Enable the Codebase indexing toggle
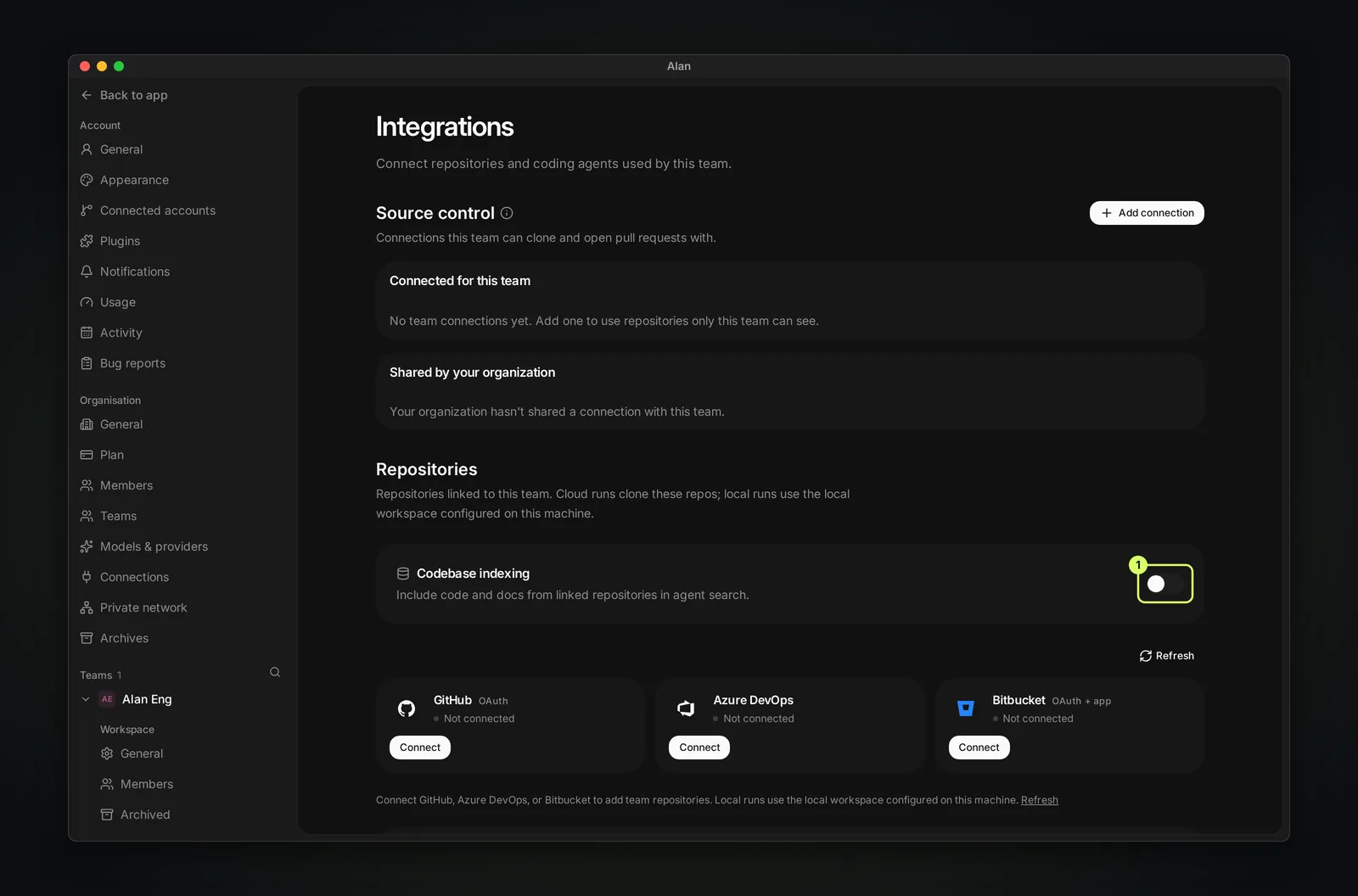Image resolution: width=1358 pixels, height=896 pixels. [1164, 584]
